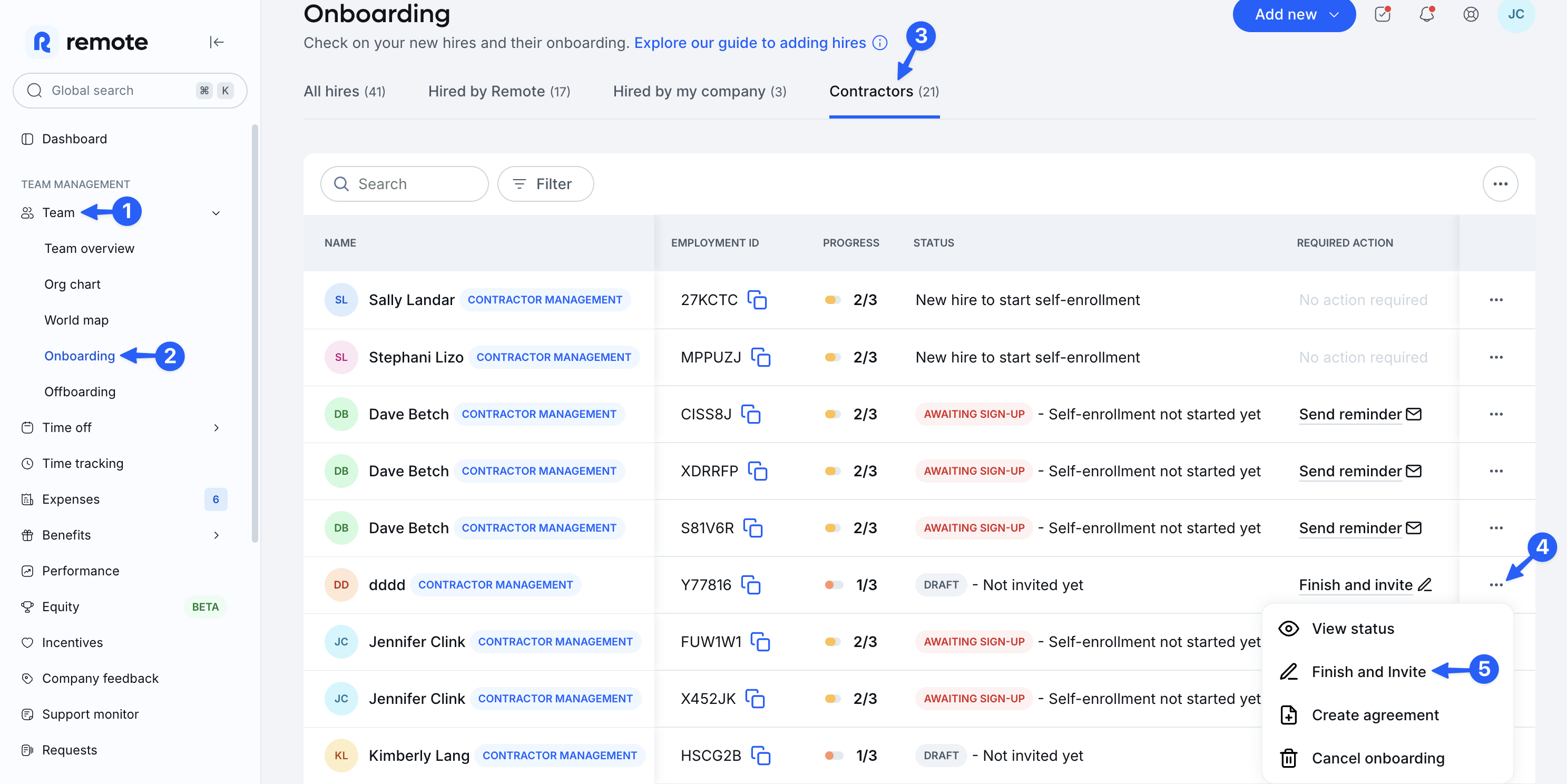Viewport: 1567px width, 784px height.
Task: Copy employment ID MPPUZJ
Action: pos(760,357)
